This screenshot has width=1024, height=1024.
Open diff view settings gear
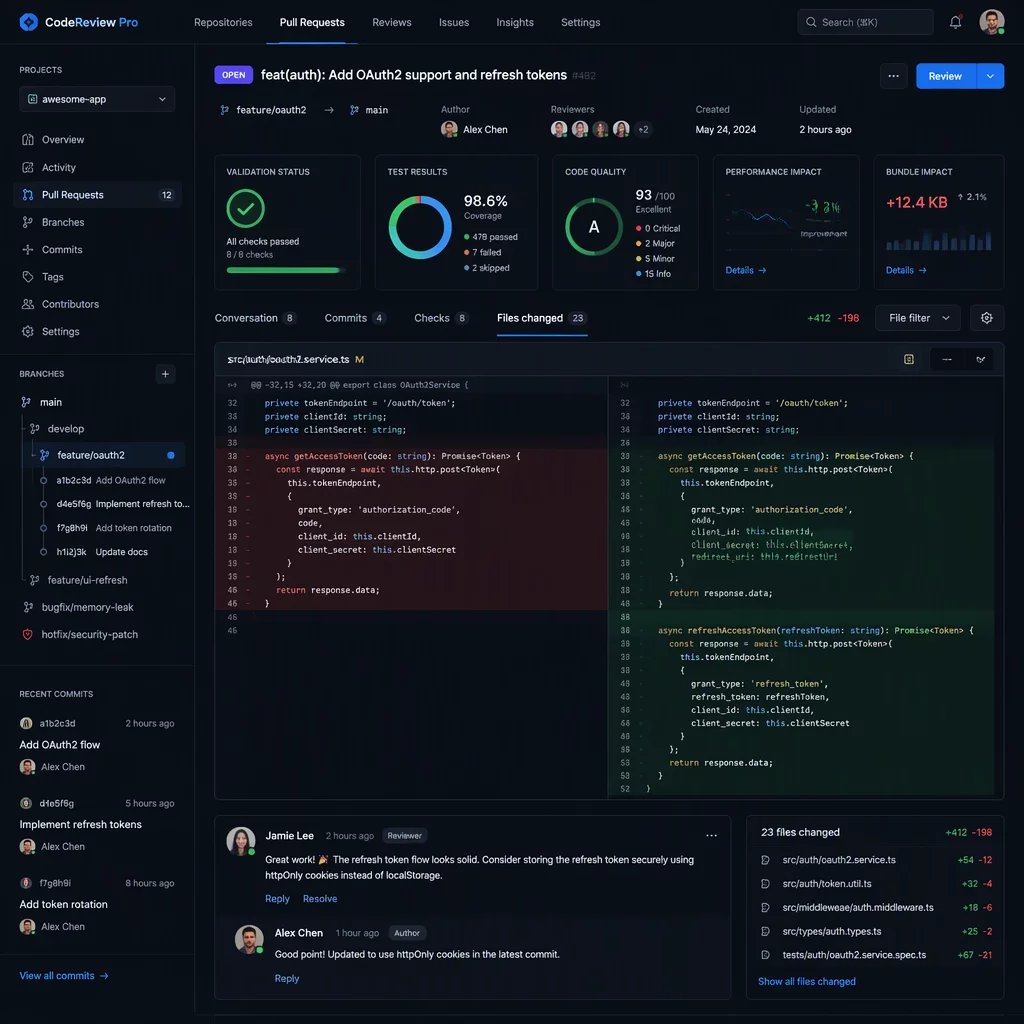[986, 318]
